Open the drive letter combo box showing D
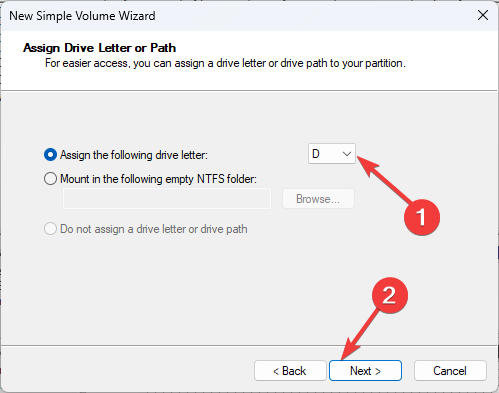The image size is (499, 393). [332, 154]
